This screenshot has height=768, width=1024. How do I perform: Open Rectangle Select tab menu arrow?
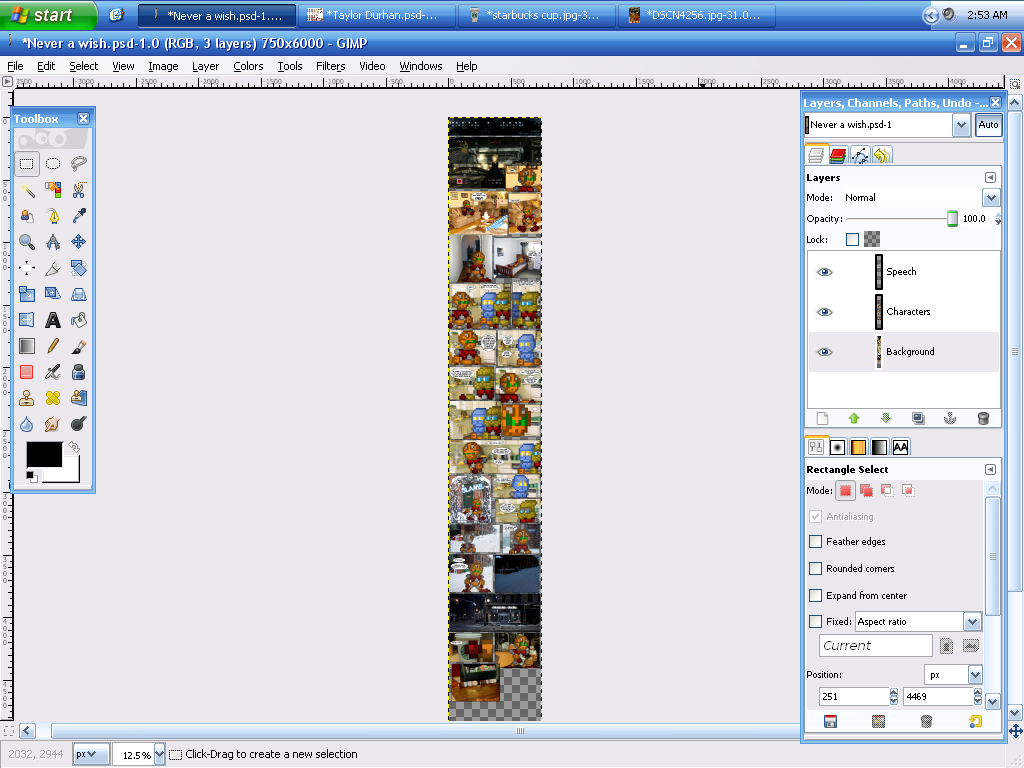[990, 470]
